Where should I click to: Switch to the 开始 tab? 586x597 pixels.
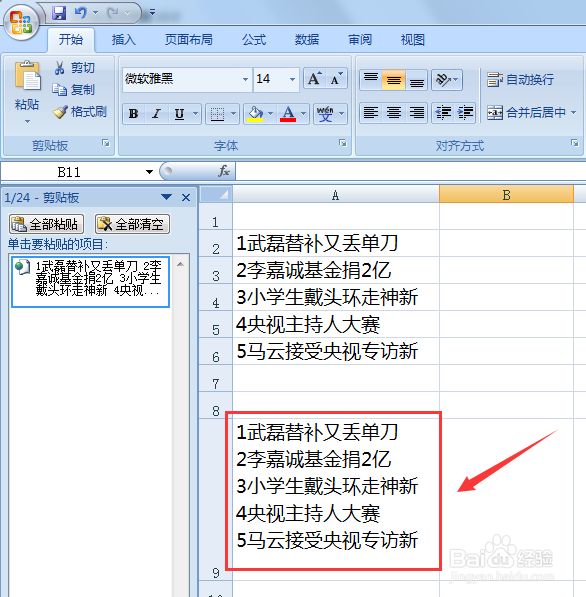[71, 40]
